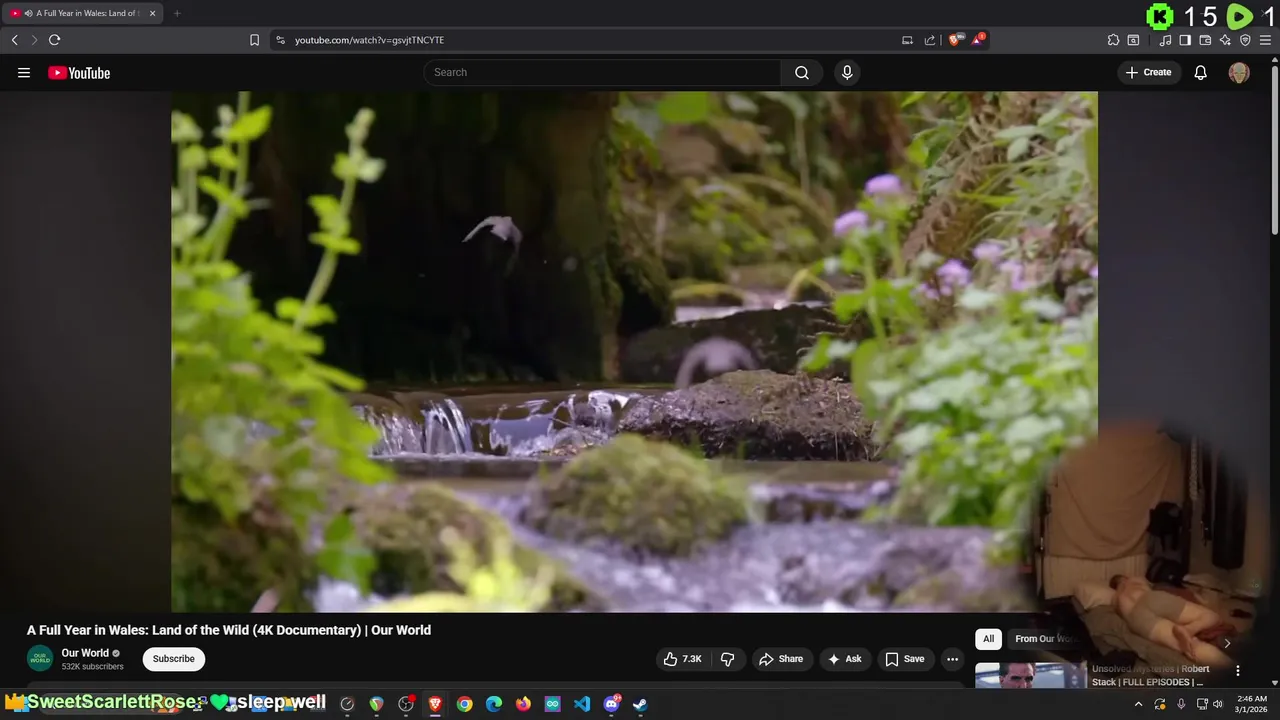Open Google Chrome from the taskbar
1280x720 pixels.
[464, 704]
